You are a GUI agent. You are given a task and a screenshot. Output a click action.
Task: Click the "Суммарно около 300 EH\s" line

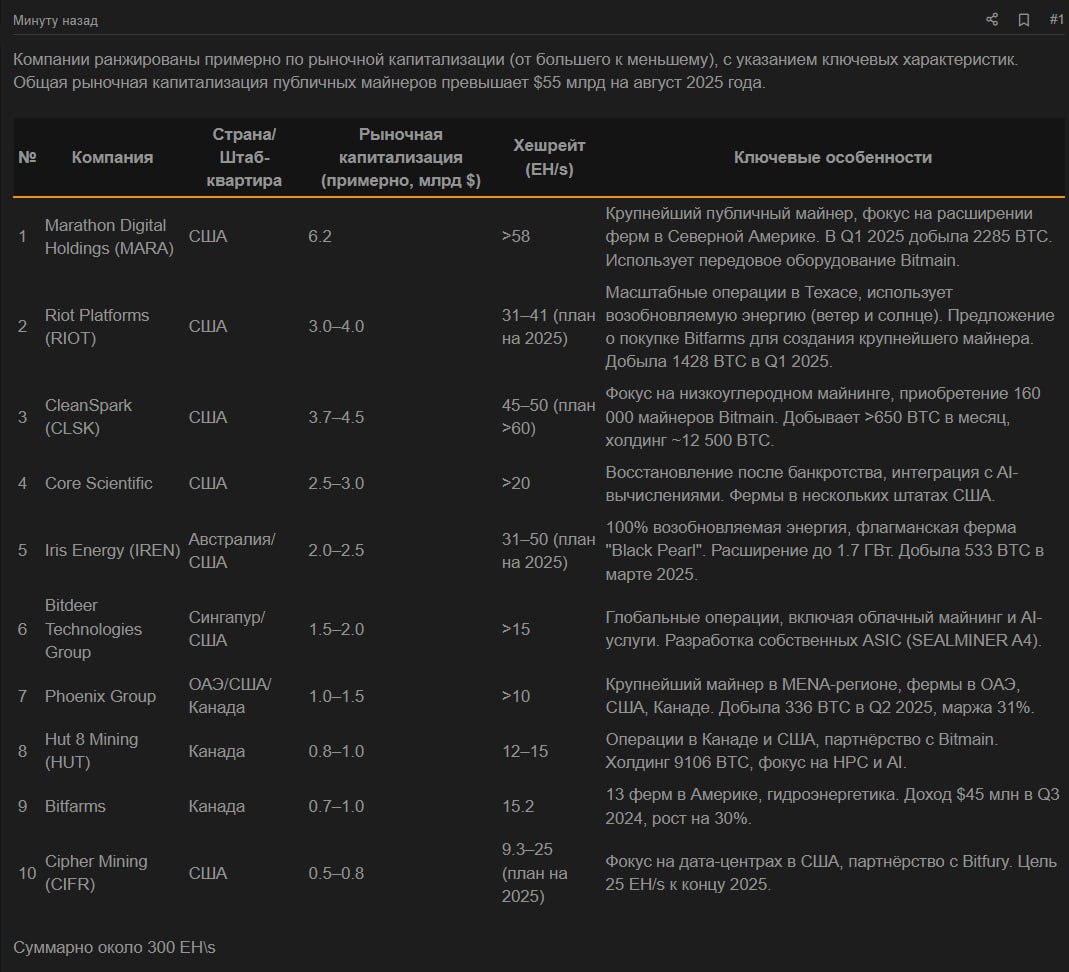coord(115,947)
